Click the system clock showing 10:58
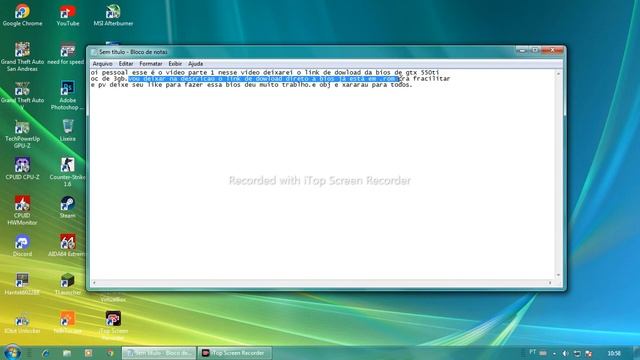Viewport: 640px width, 360px height. pos(614,353)
